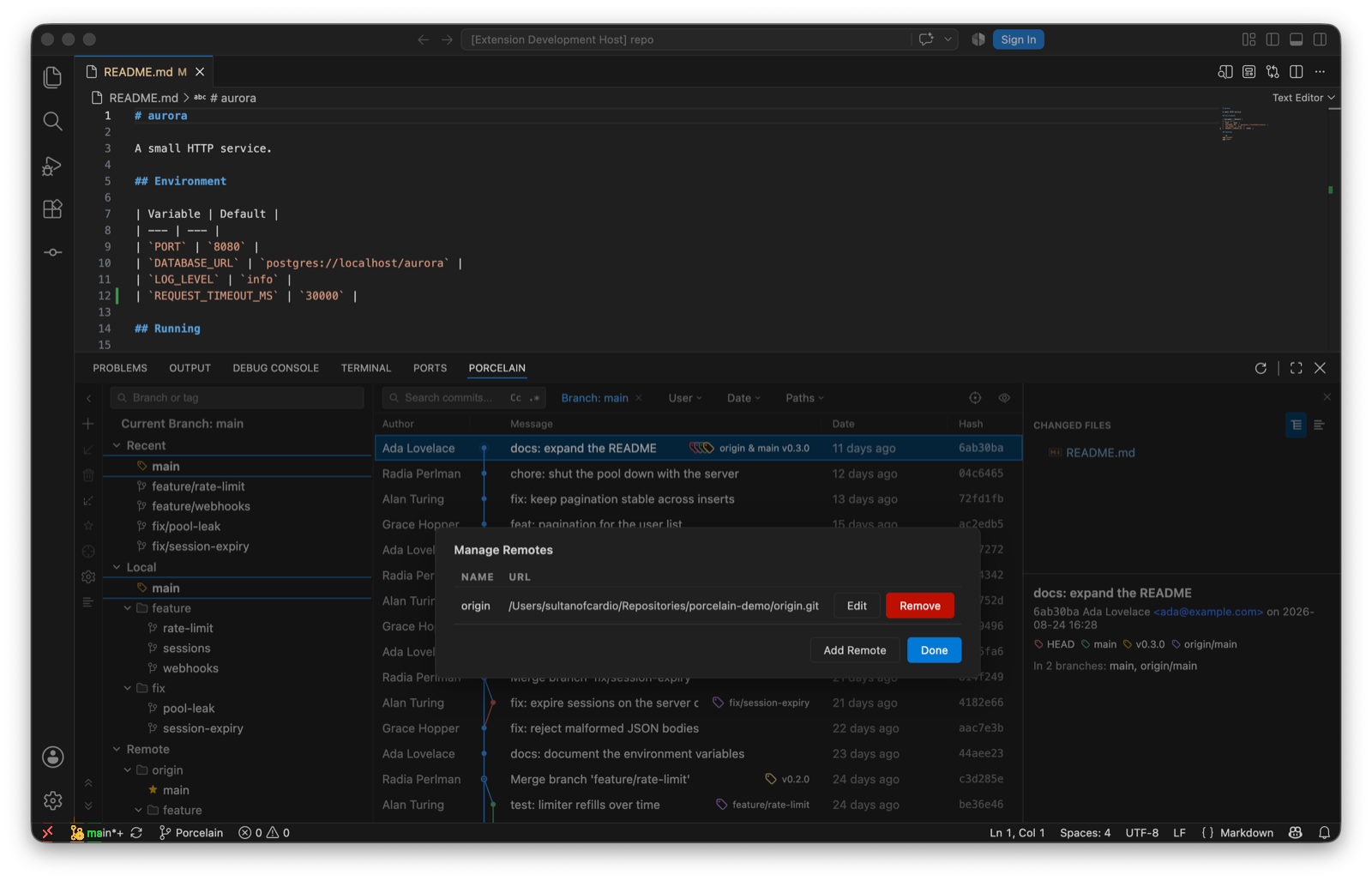The height and width of the screenshot is (881, 1372).
Task: Open the Run and Debug view
Action: coord(52,166)
